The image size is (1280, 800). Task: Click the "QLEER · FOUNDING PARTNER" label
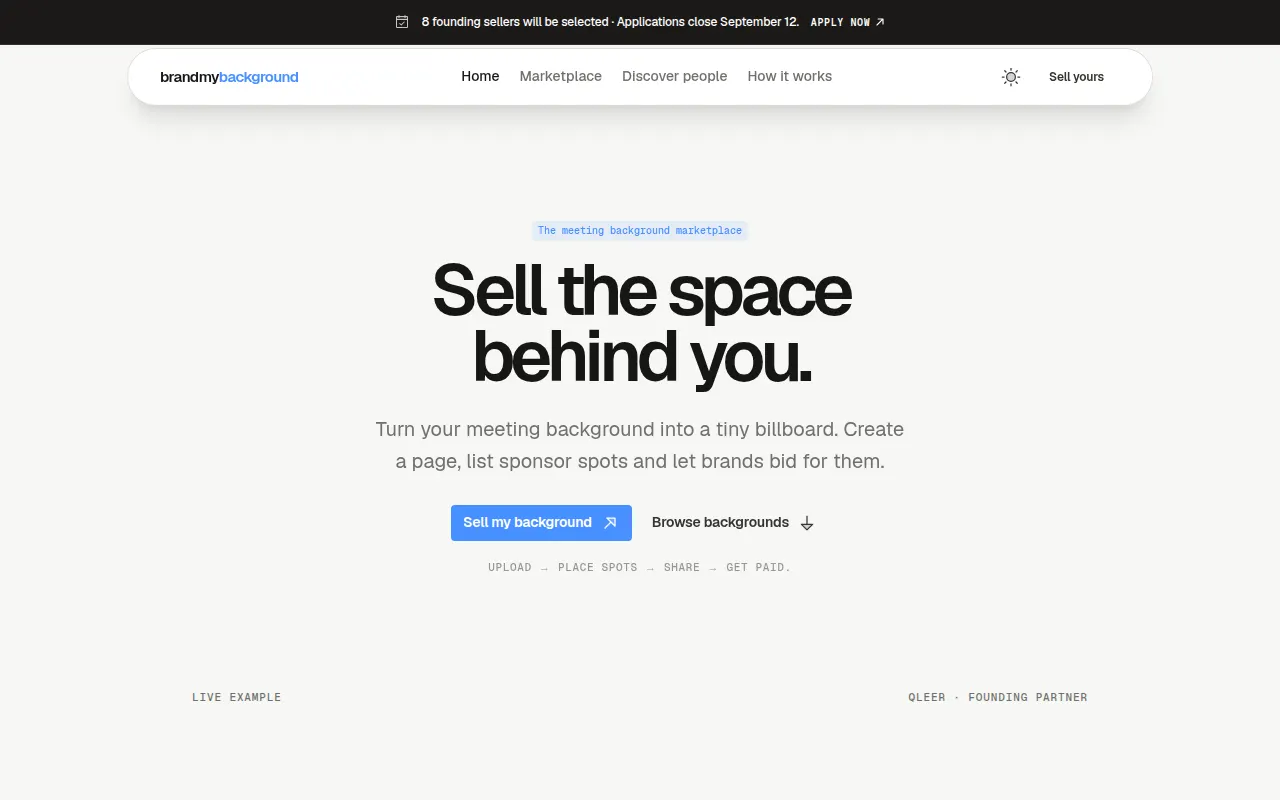tap(997, 697)
